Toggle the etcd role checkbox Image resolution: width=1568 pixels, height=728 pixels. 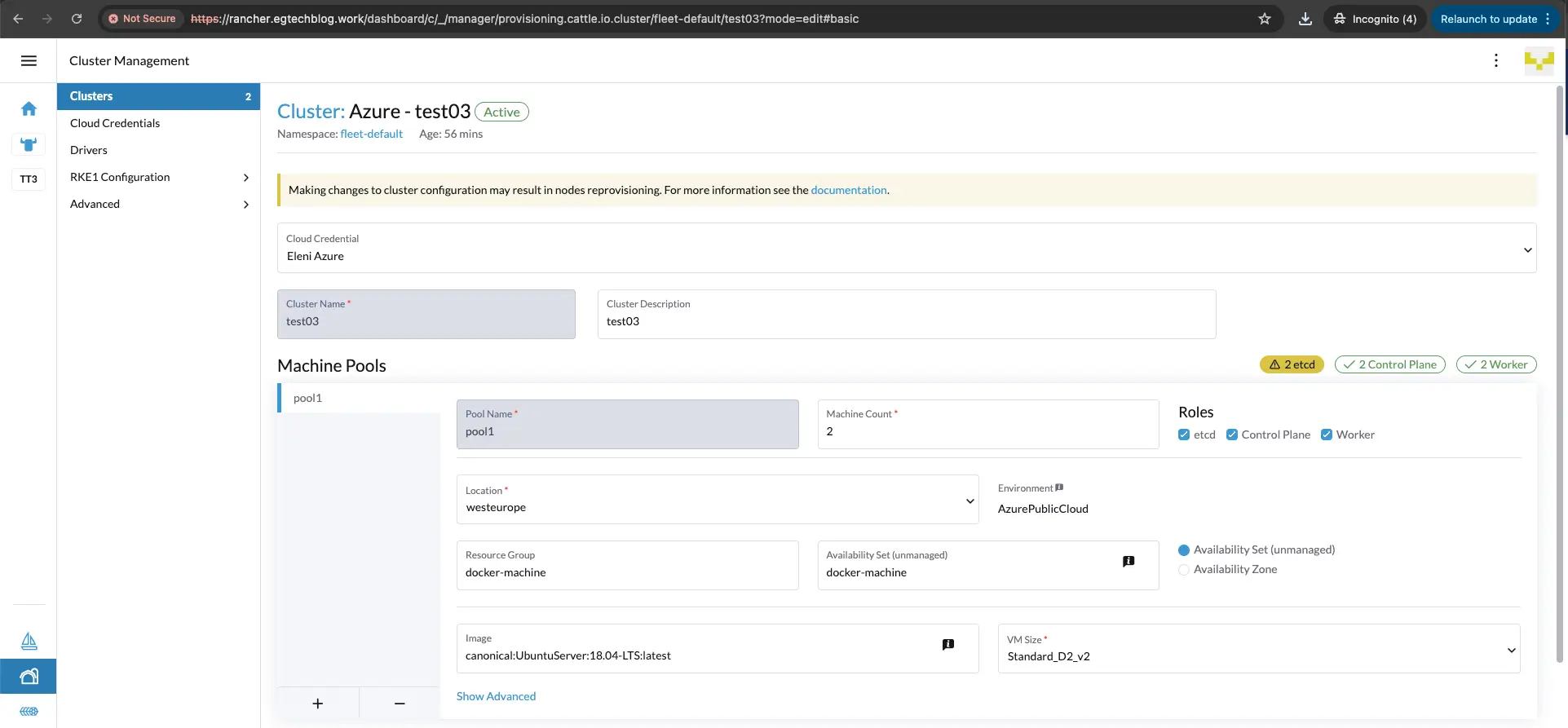coord(1184,435)
